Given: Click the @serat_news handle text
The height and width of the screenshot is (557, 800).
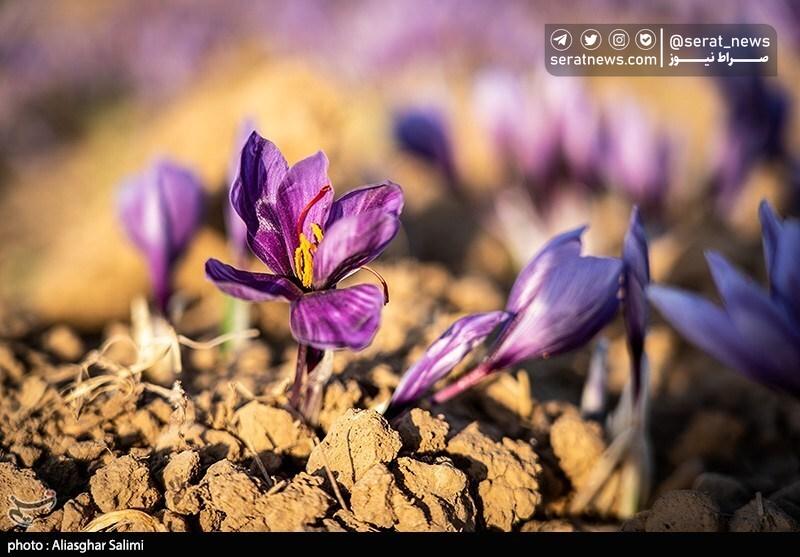Looking at the screenshot, I should coord(719,41).
